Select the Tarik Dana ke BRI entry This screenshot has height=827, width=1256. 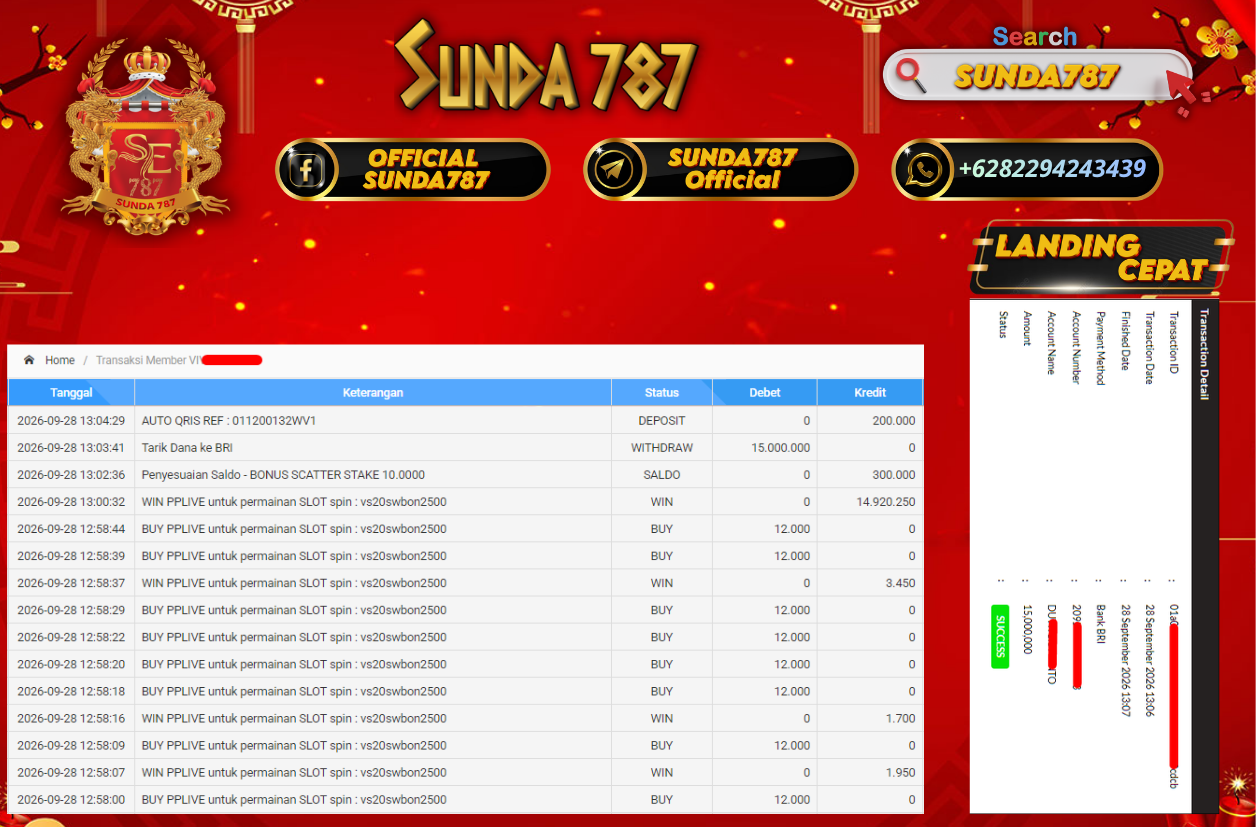click(x=188, y=448)
